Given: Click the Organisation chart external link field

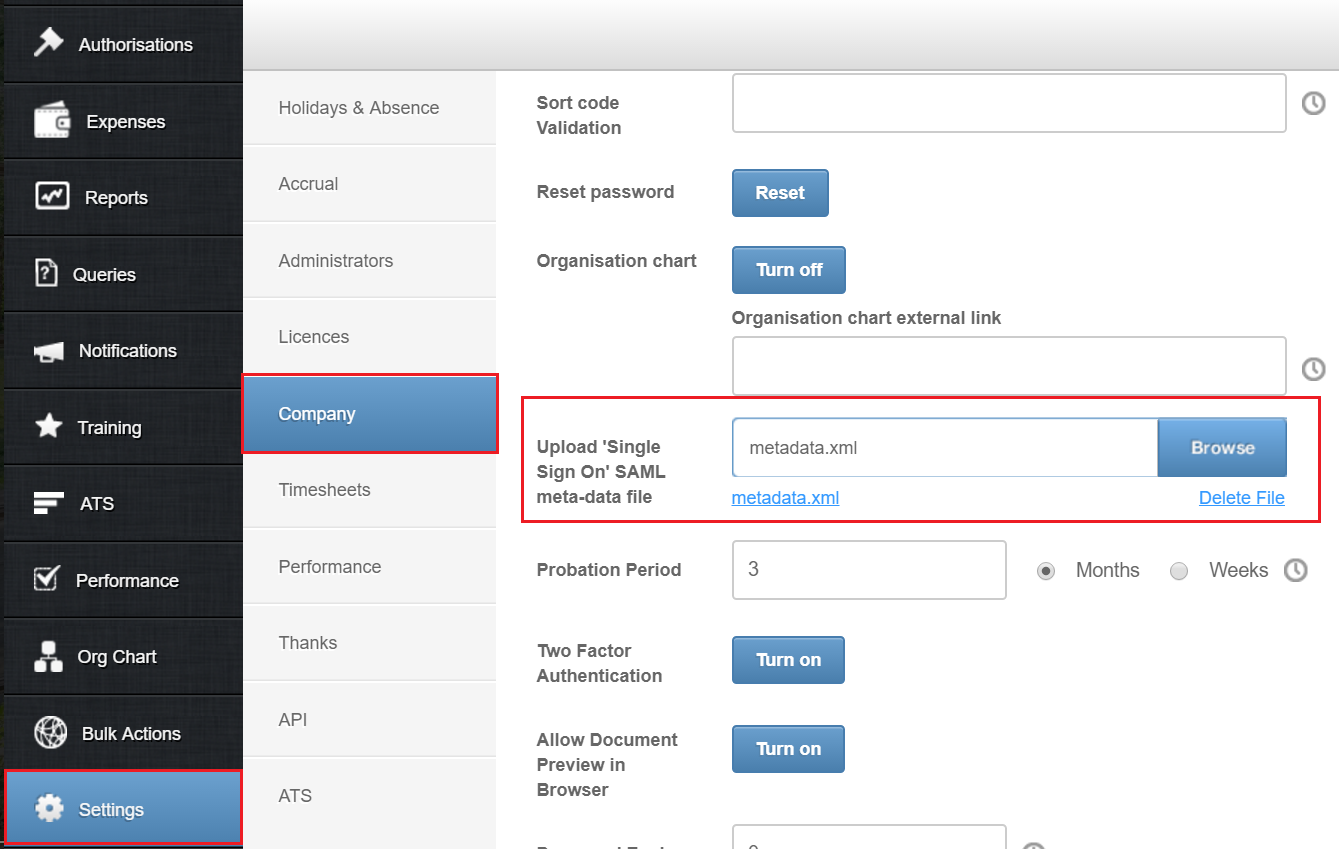Looking at the screenshot, I should (x=1008, y=366).
